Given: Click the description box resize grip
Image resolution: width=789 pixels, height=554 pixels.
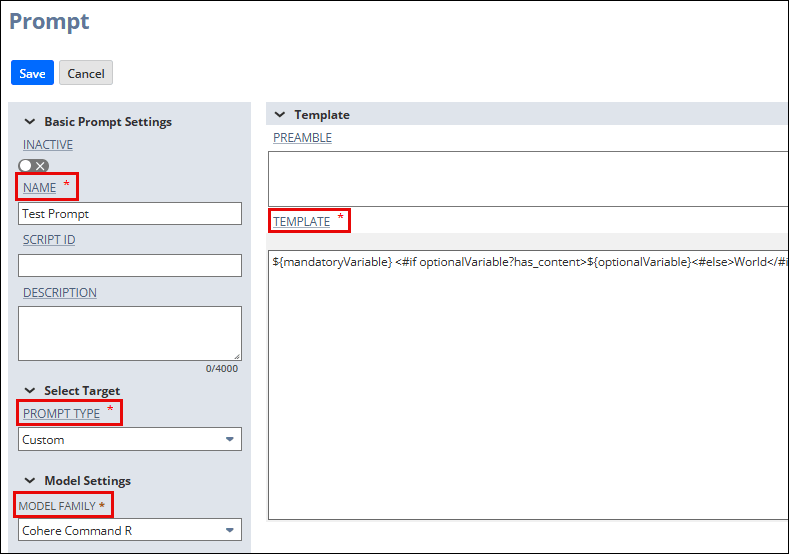Looking at the screenshot, I should click(x=237, y=356).
